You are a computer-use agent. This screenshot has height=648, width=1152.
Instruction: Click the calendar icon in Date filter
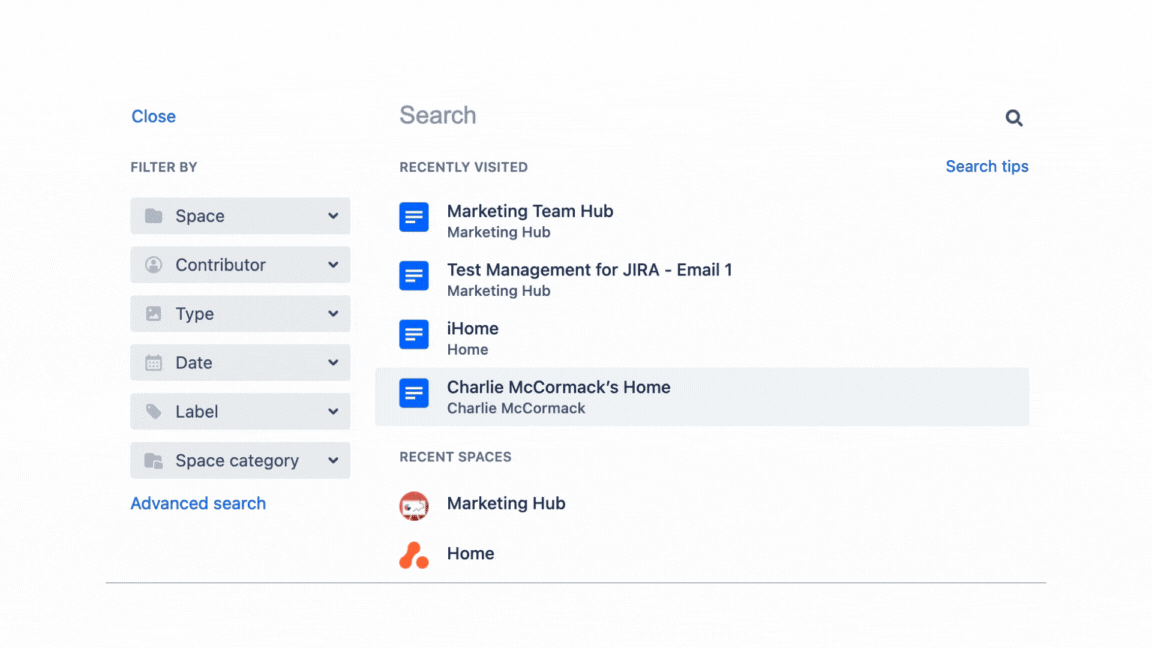[154, 362]
